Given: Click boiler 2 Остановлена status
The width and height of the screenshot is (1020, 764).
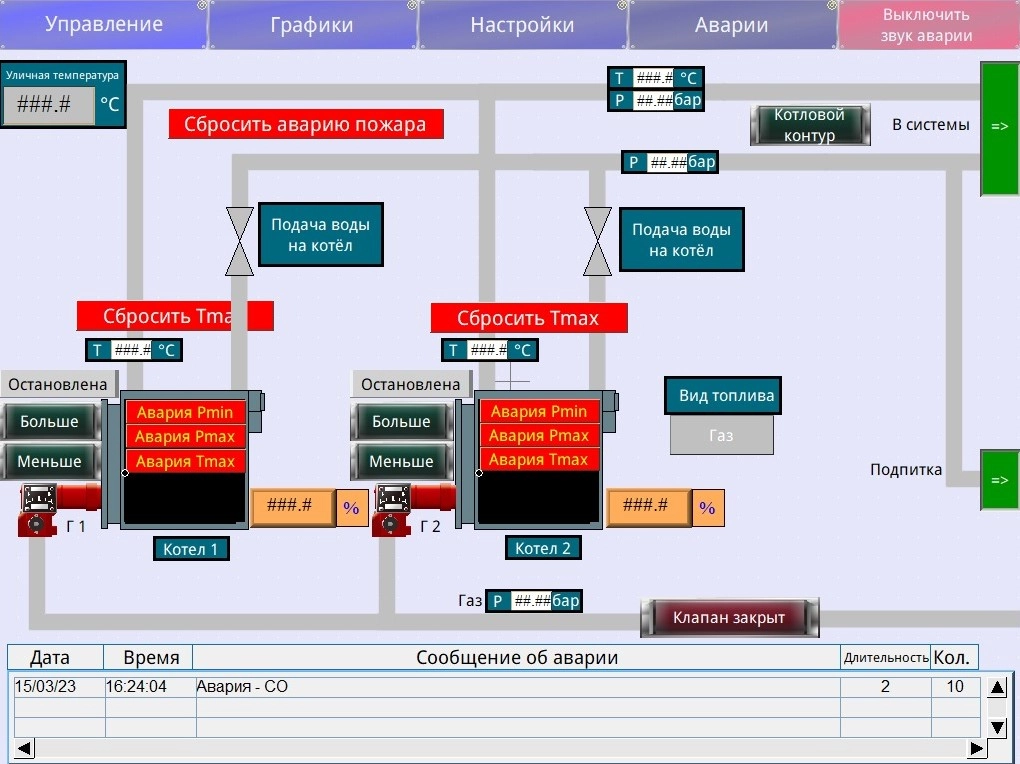Looking at the screenshot, I should coord(410,384).
